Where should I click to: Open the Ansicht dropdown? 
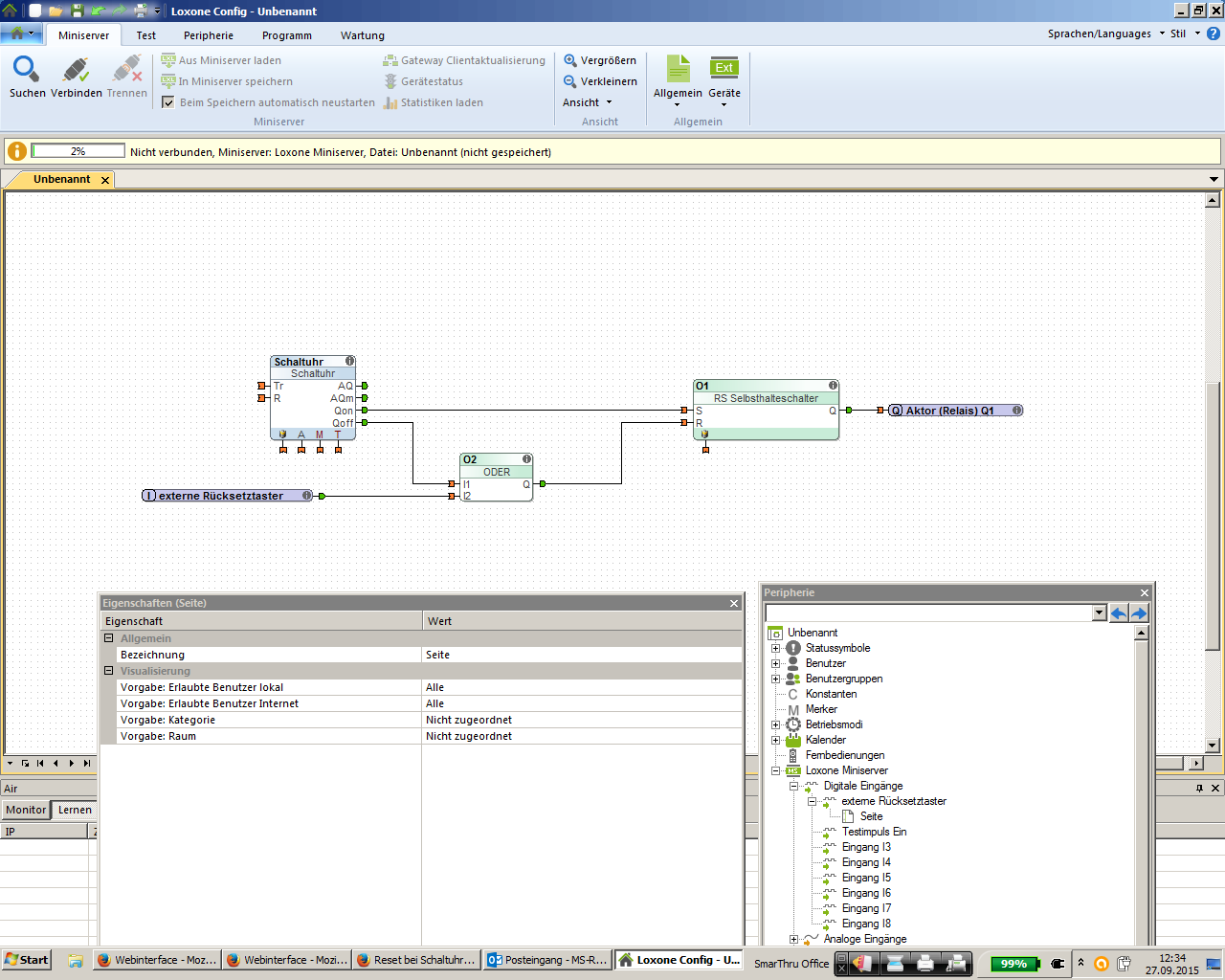click(587, 102)
